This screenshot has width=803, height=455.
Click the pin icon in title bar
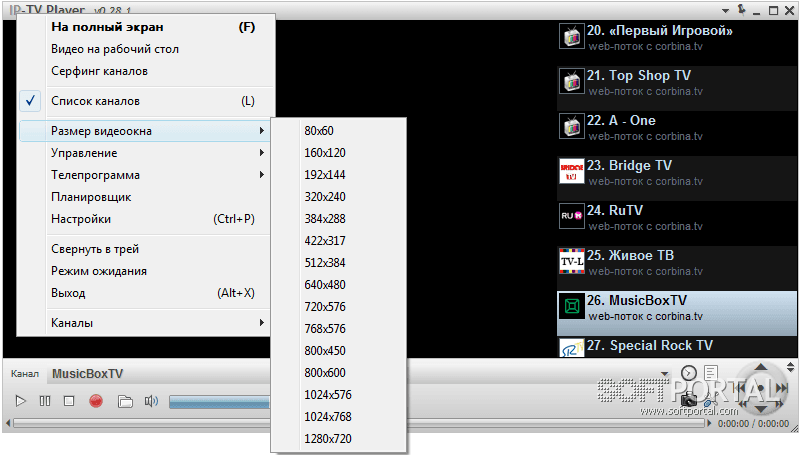(x=741, y=10)
